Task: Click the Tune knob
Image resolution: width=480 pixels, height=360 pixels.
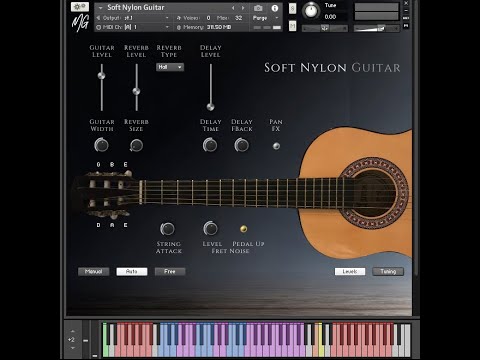Action: (x=311, y=10)
